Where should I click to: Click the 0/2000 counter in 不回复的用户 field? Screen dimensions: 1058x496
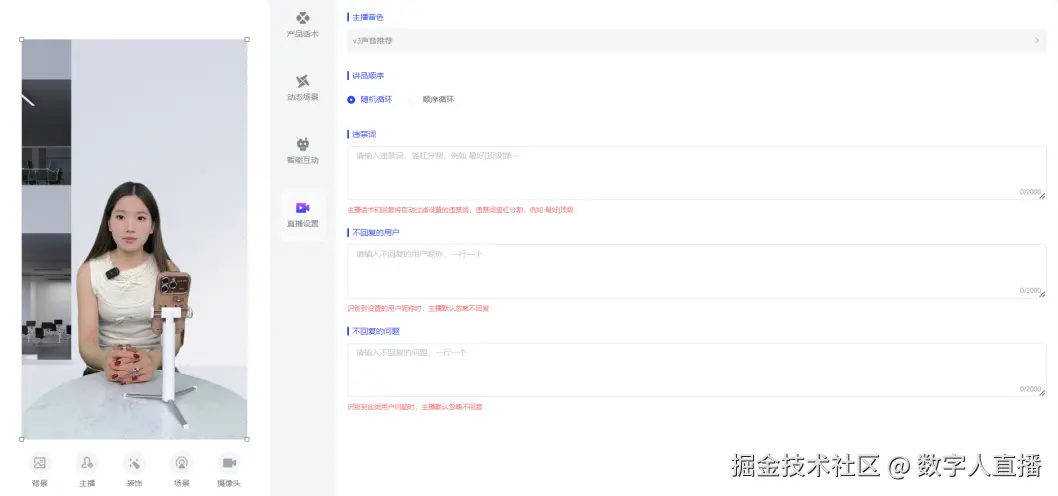pyautogui.click(x=1030, y=291)
